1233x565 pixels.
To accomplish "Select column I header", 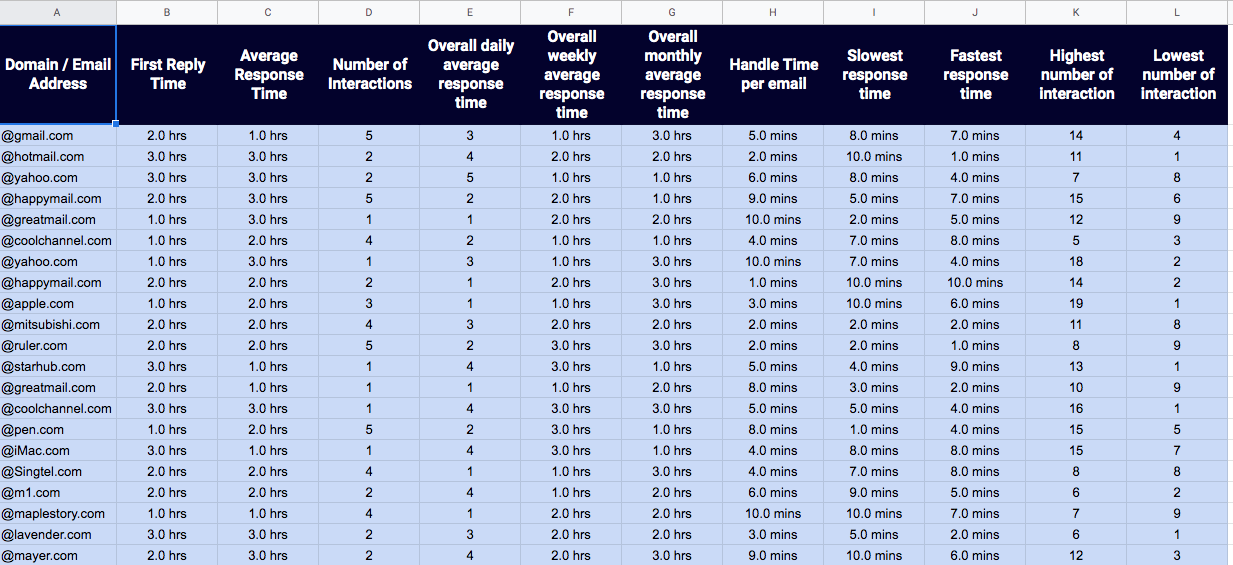I will click(874, 12).
